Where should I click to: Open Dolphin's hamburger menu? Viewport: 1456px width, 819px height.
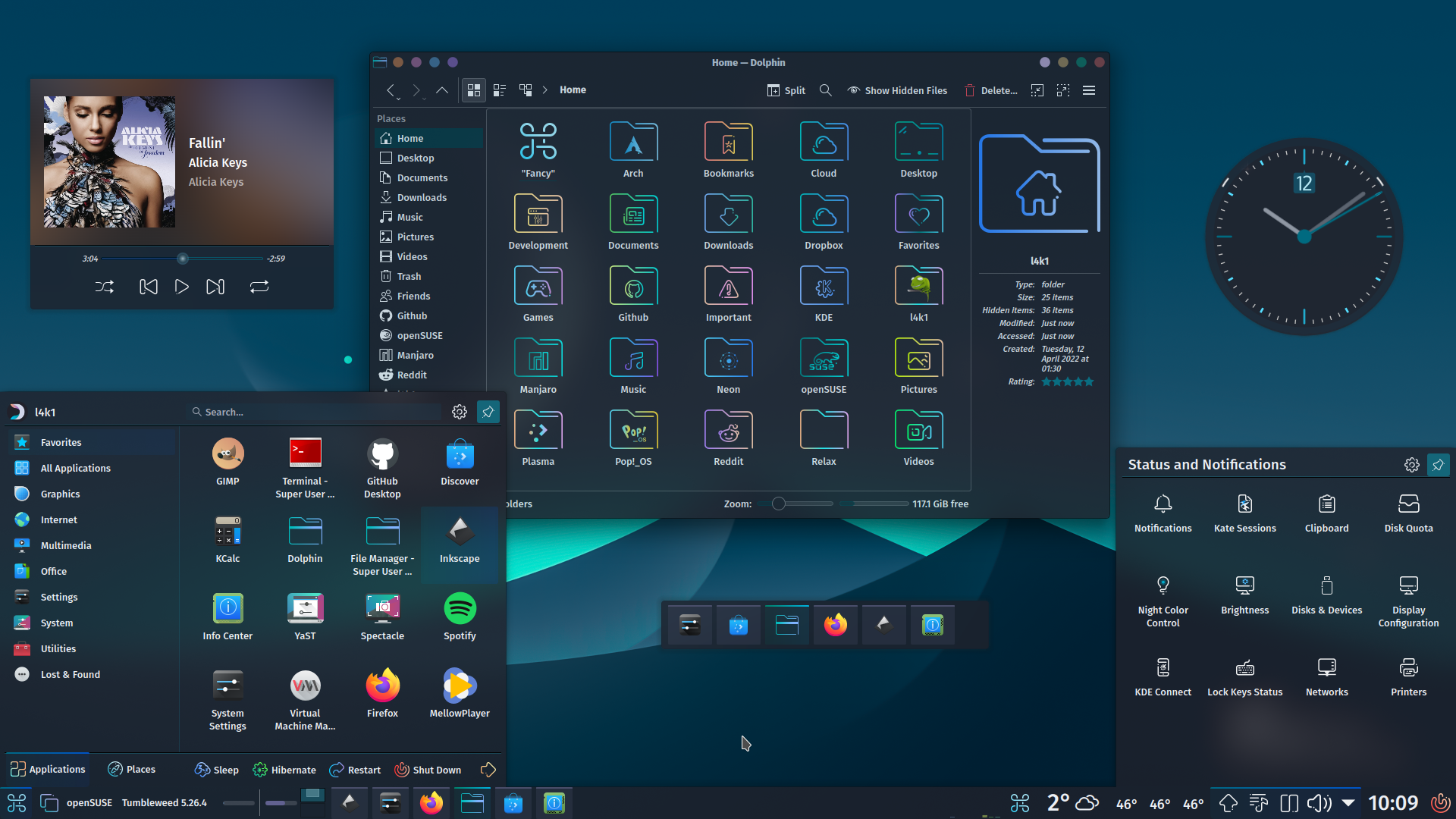click(x=1088, y=89)
